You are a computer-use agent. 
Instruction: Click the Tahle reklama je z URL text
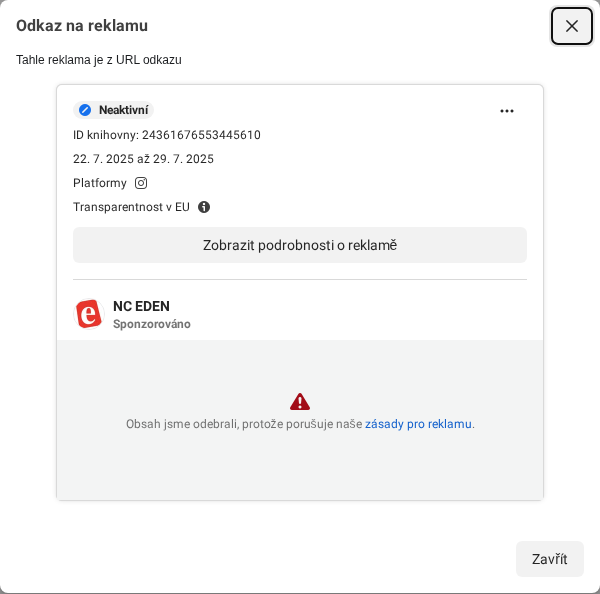pos(99,60)
